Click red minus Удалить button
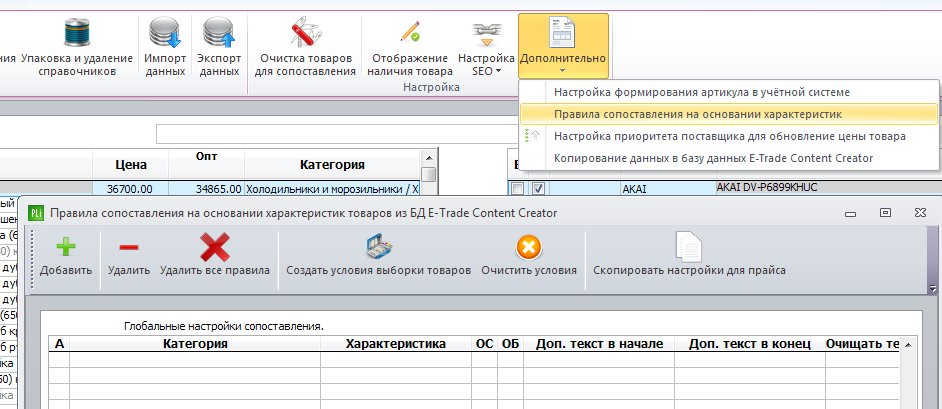Viewport: 942px width, 409px height. tap(129, 255)
